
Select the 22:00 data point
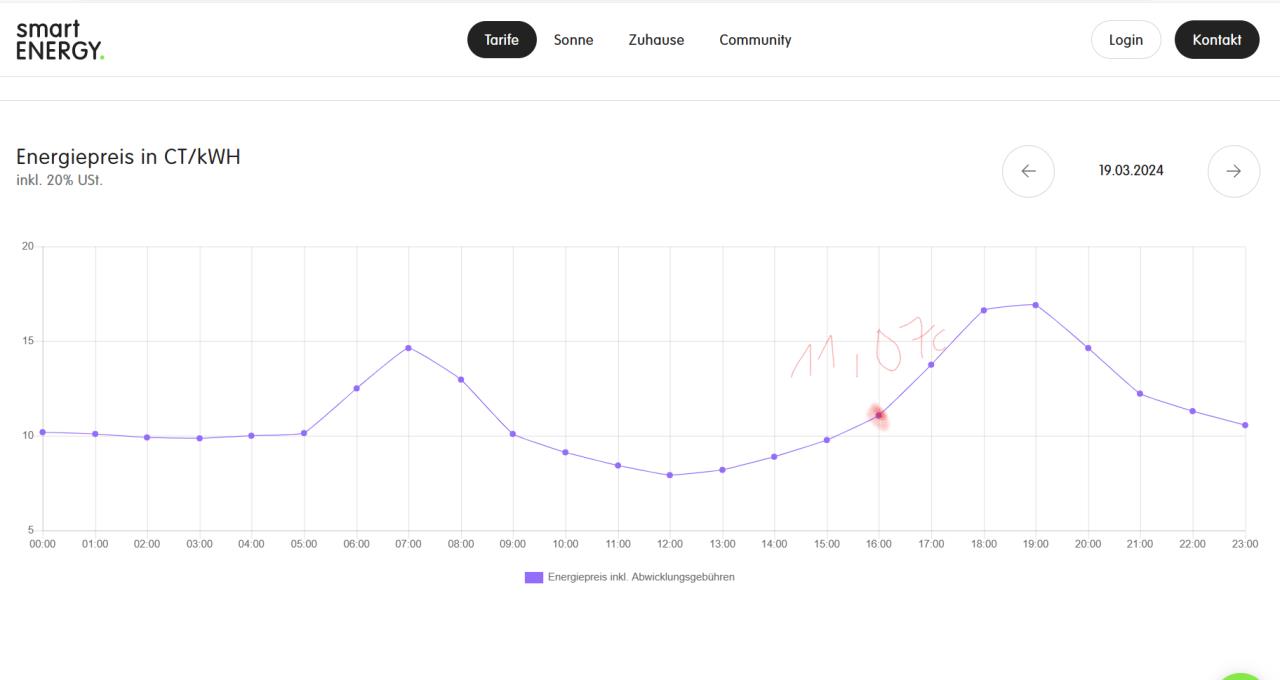click(x=1192, y=411)
